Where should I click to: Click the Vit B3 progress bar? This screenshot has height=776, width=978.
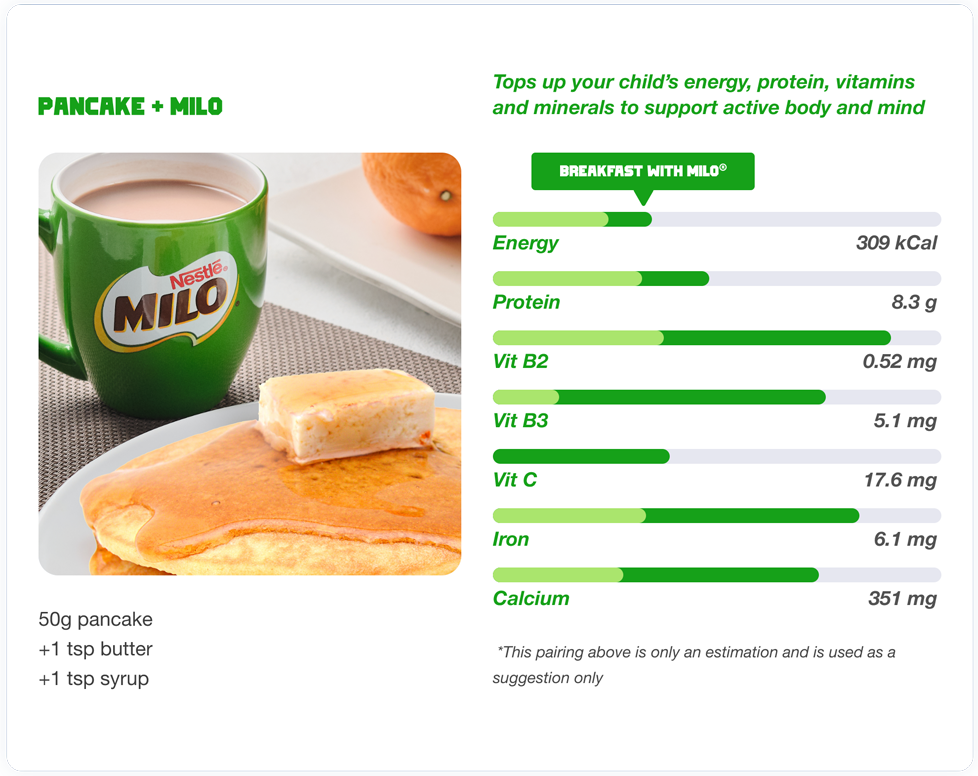(x=717, y=397)
